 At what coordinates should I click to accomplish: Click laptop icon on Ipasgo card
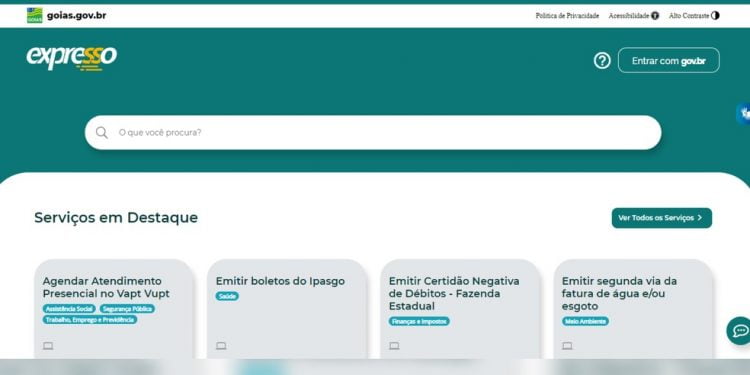221,345
